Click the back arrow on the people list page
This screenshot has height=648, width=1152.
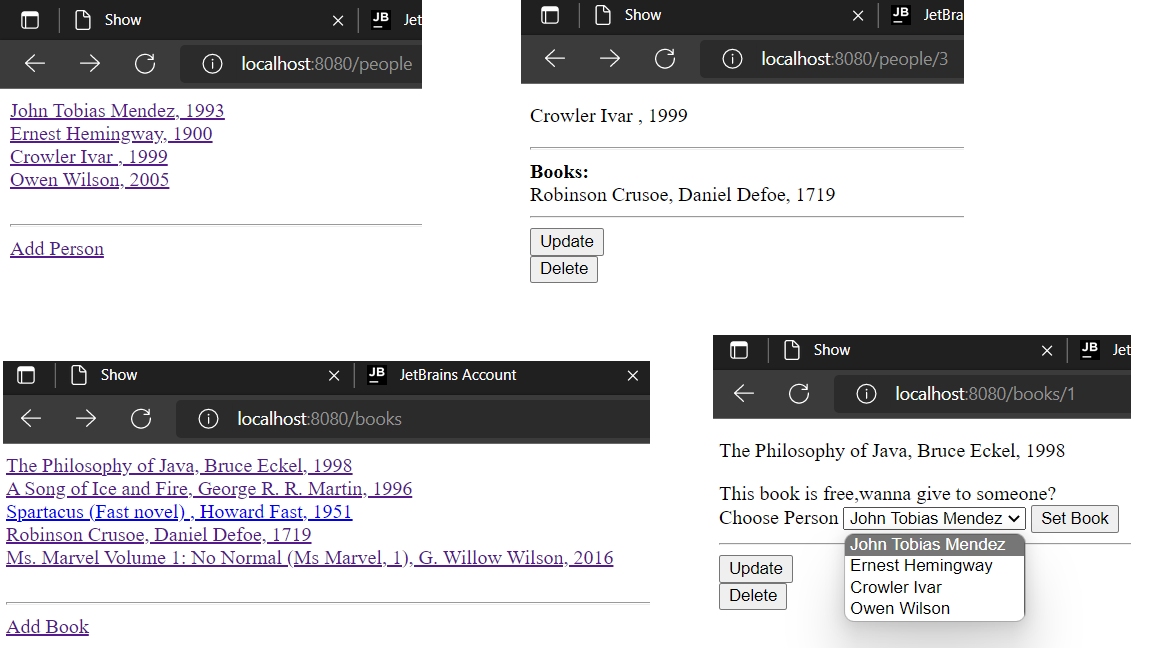tap(34, 64)
